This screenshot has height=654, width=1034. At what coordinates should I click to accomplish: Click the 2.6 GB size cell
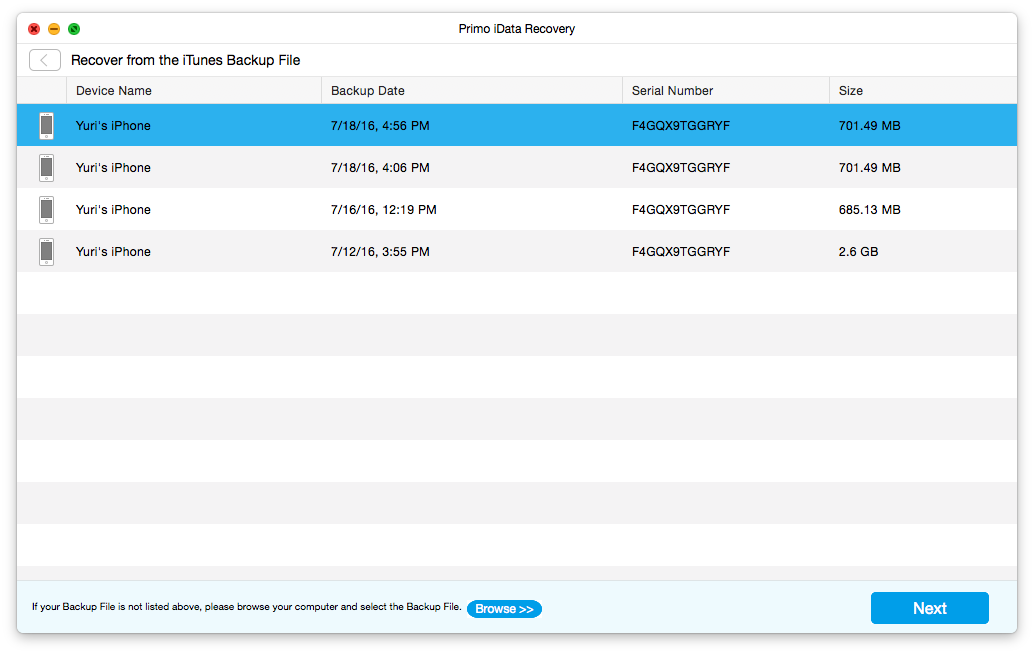click(858, 251)
